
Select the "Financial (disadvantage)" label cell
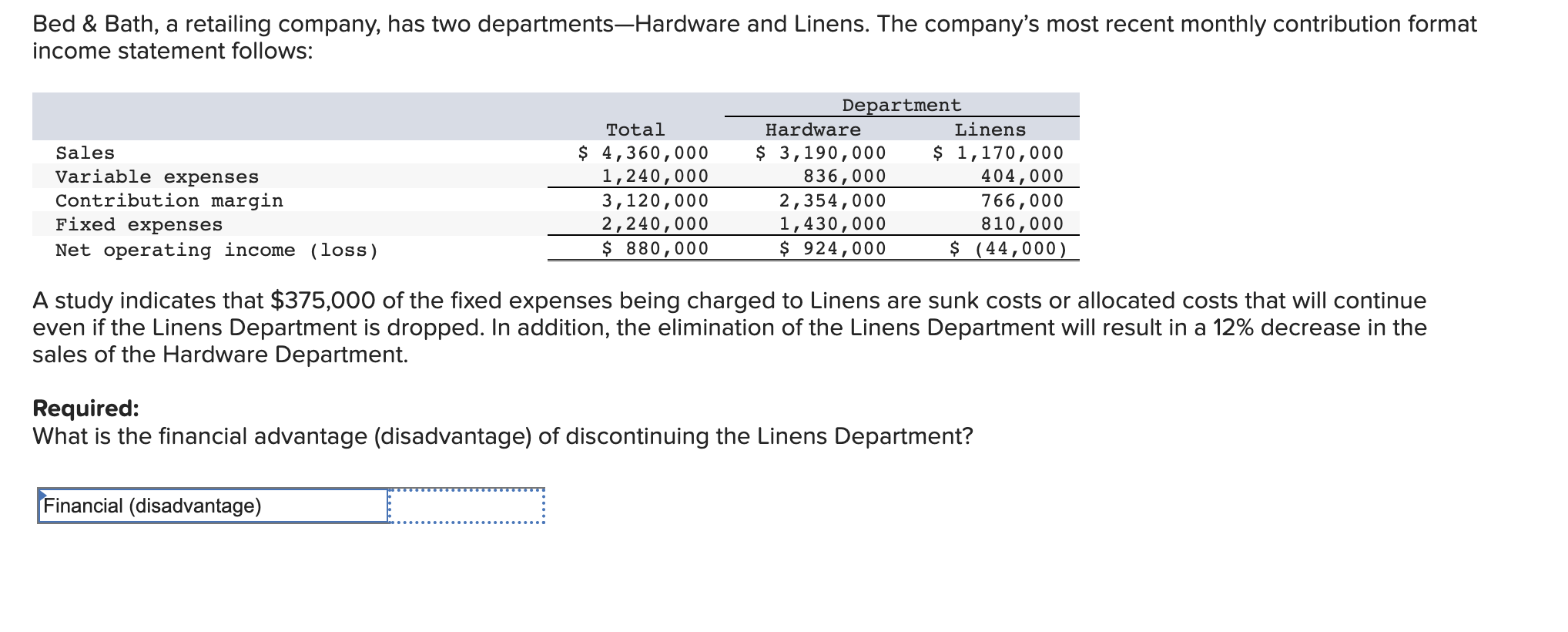213,506
